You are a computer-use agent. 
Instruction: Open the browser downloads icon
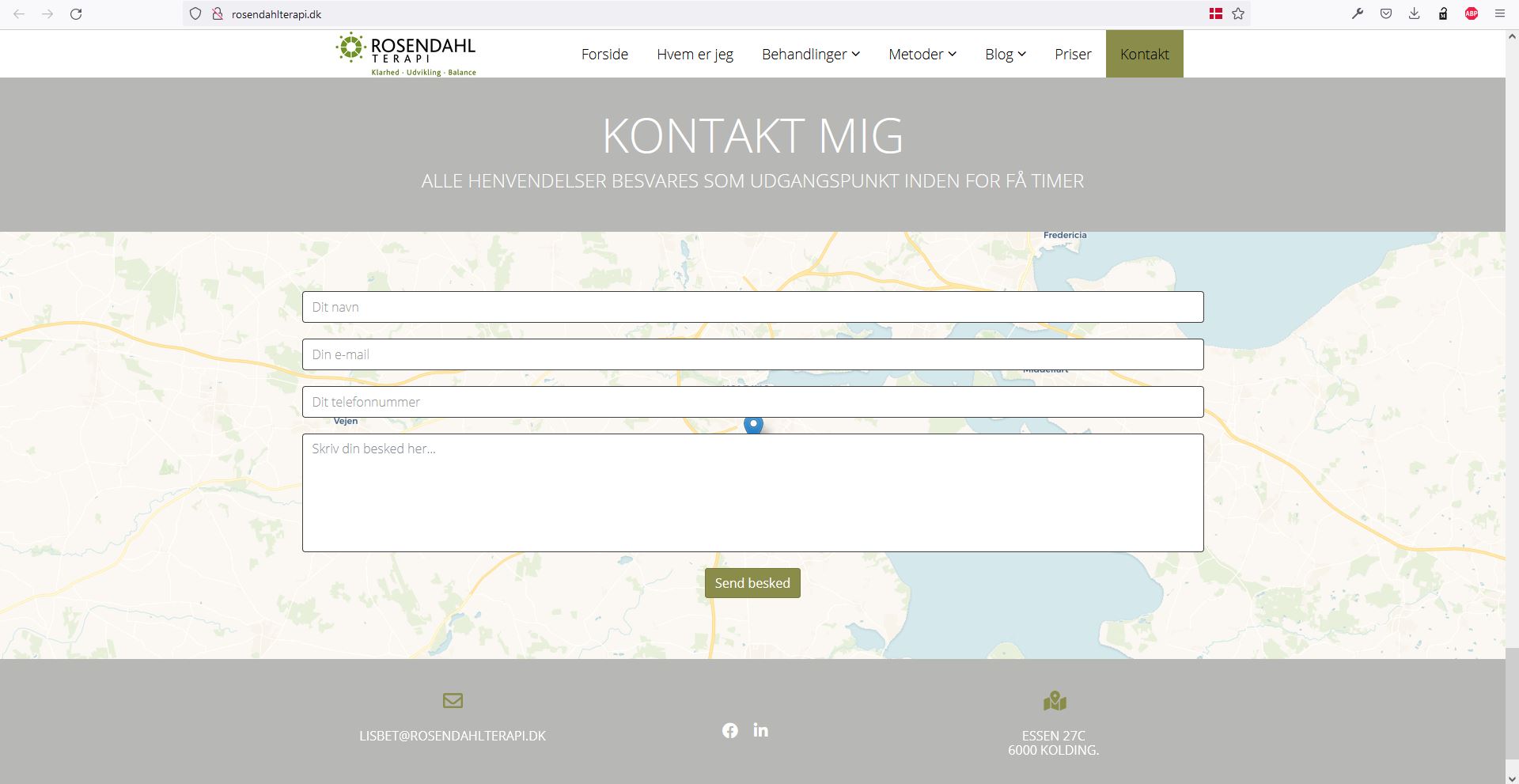point(1415,14)
